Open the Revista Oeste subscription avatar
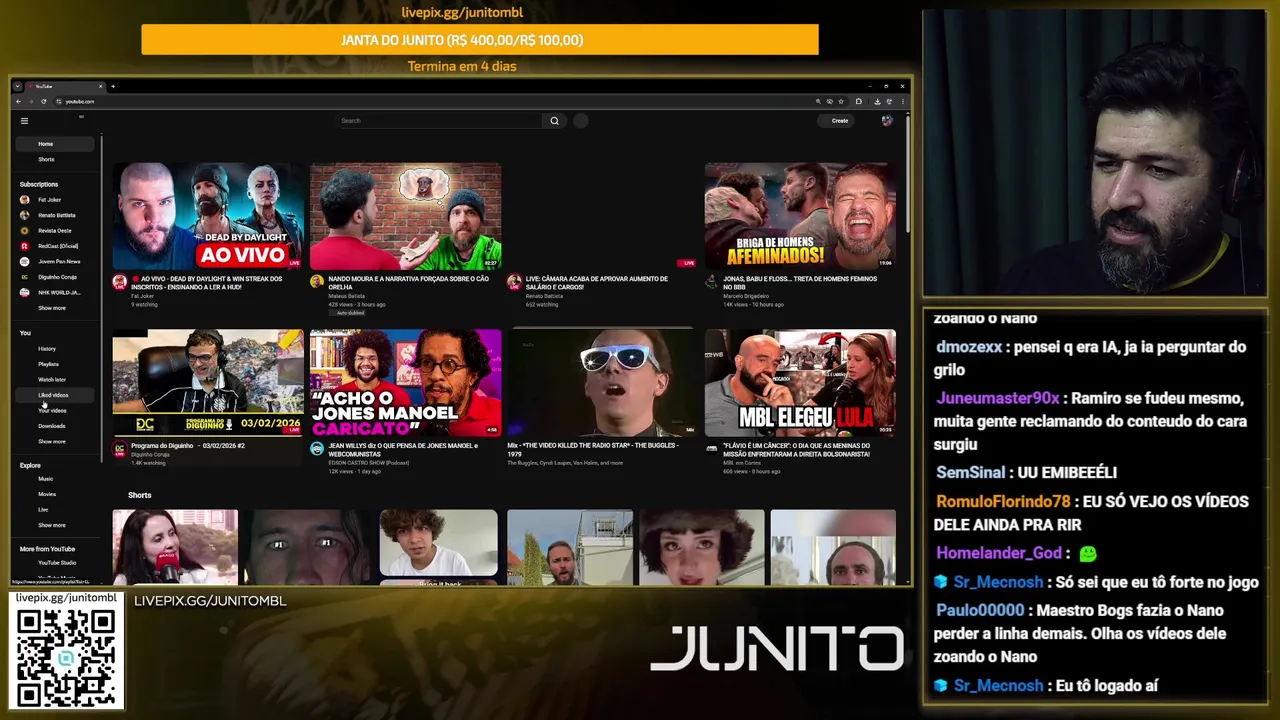 (25, 231)
